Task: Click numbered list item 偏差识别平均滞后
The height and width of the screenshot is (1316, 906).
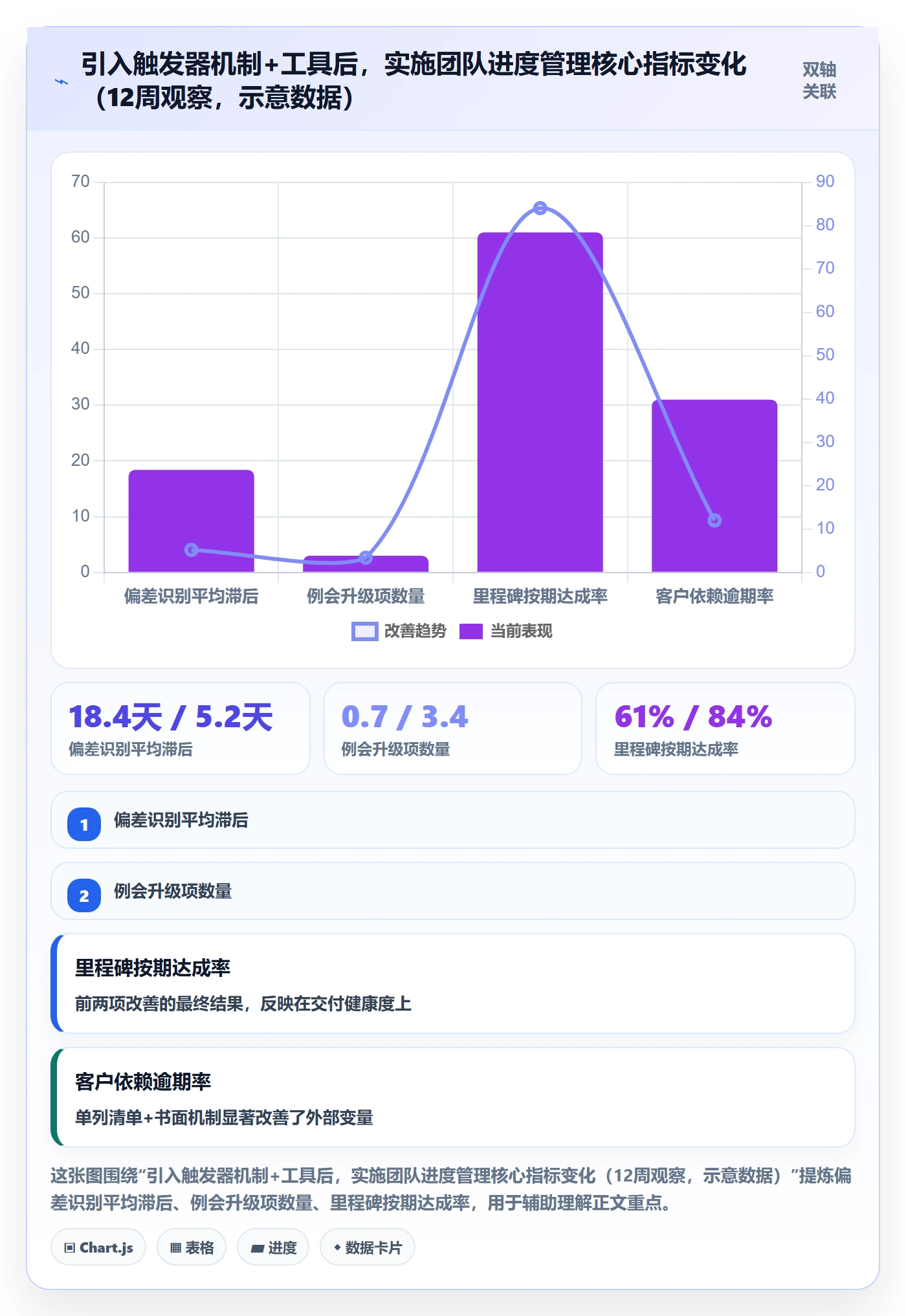Action: 453,820
